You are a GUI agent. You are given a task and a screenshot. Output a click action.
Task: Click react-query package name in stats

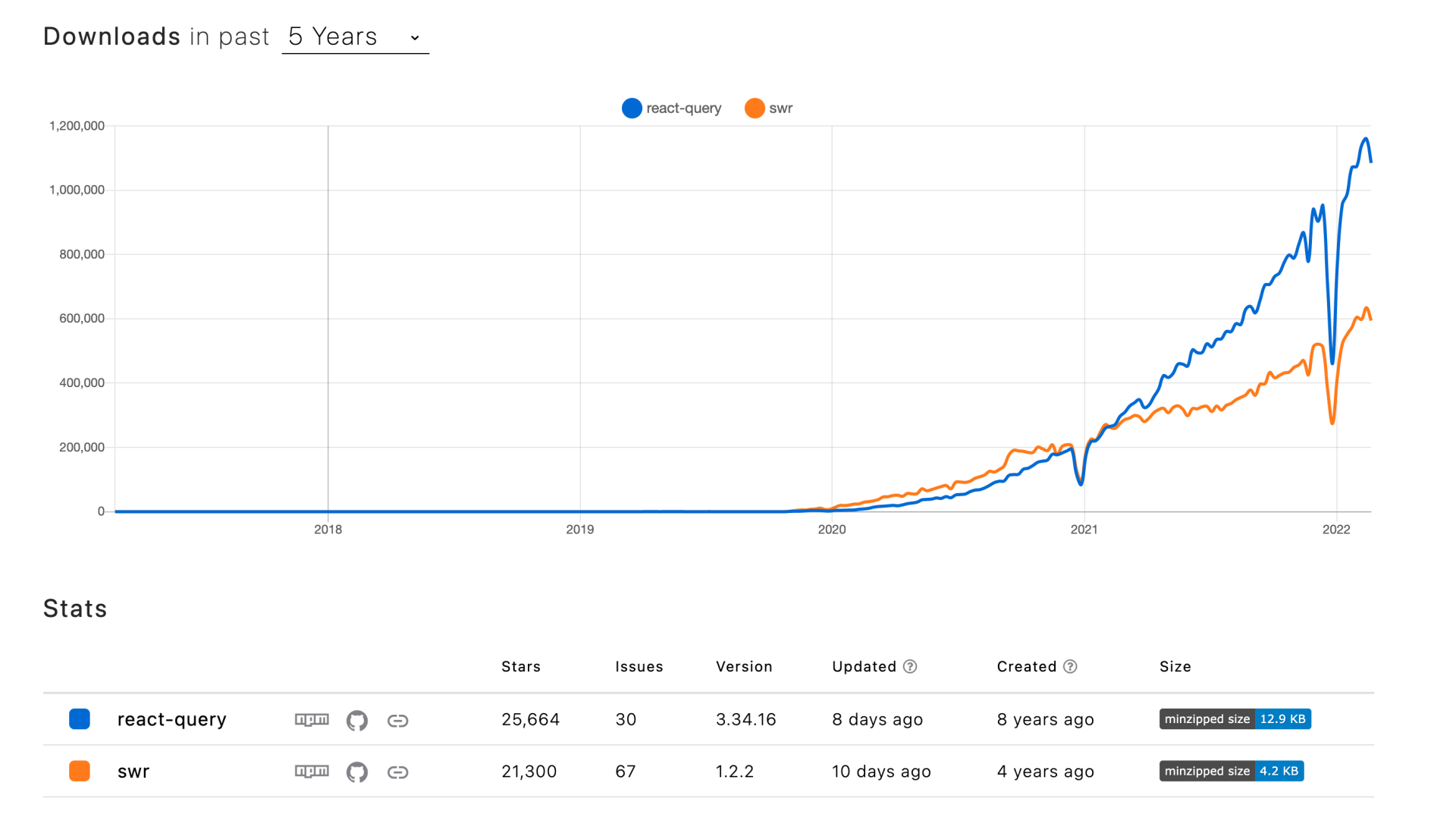pos(171,719)
